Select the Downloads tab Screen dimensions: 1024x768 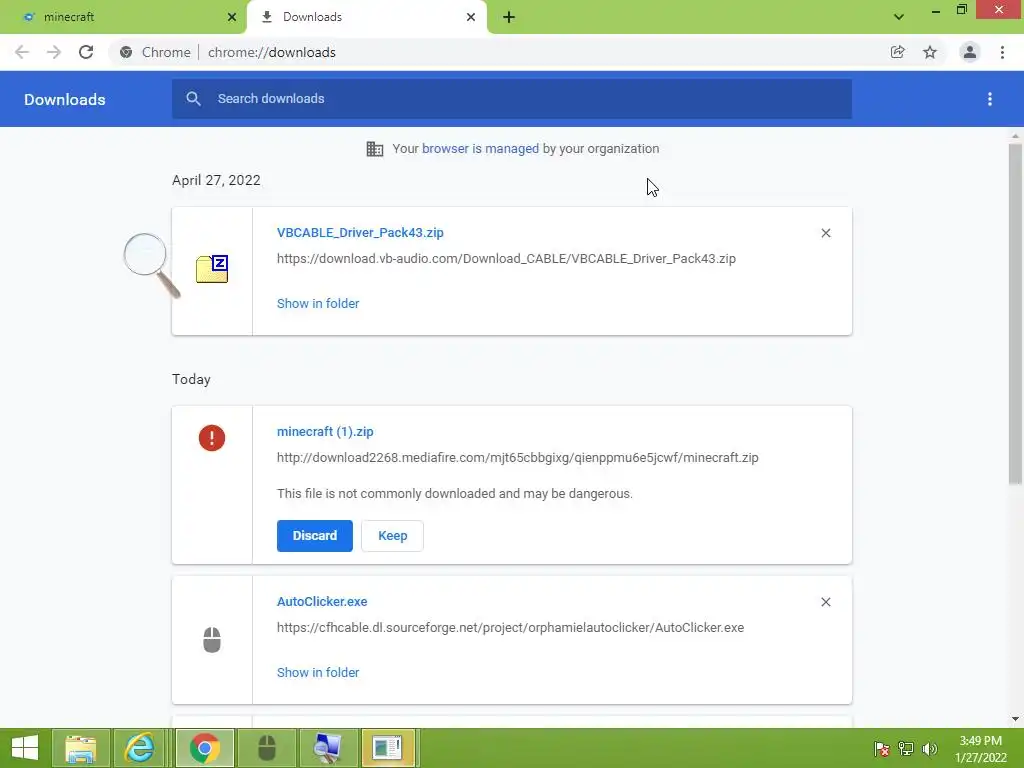367,17
